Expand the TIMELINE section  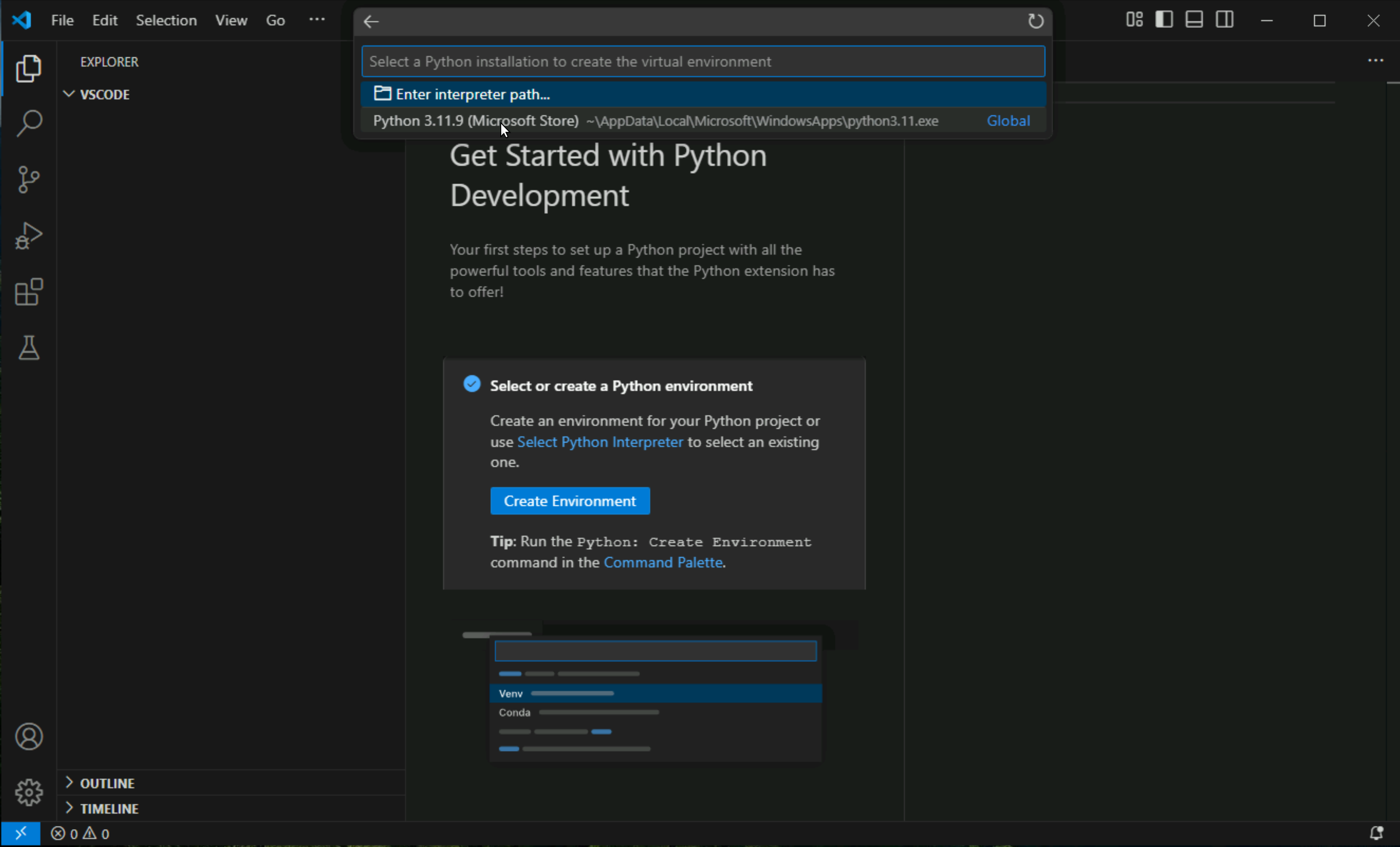[109, 808]
